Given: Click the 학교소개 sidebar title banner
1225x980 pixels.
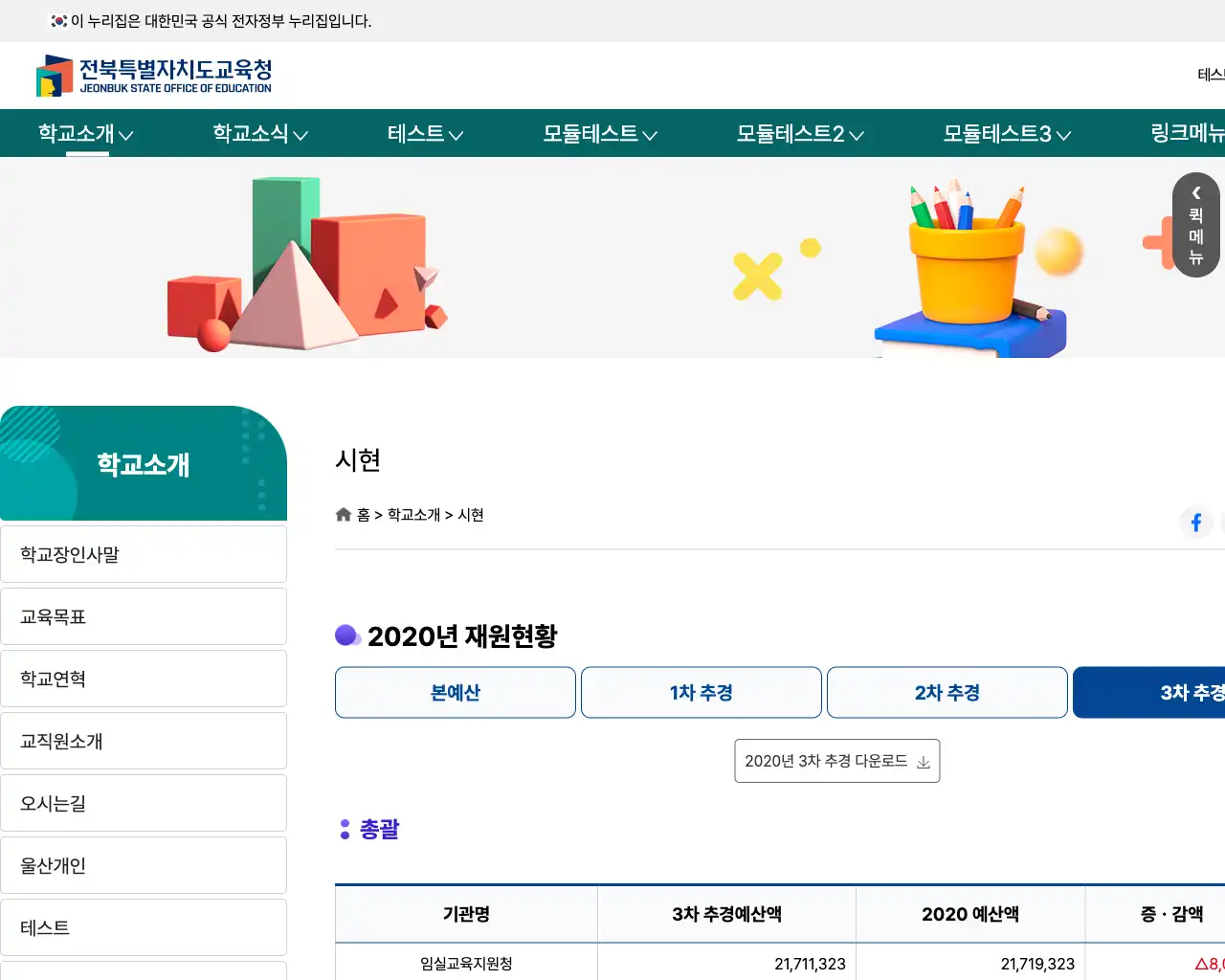Looking at the screenshot, I should pyautogui.click(x=144, y=463).
